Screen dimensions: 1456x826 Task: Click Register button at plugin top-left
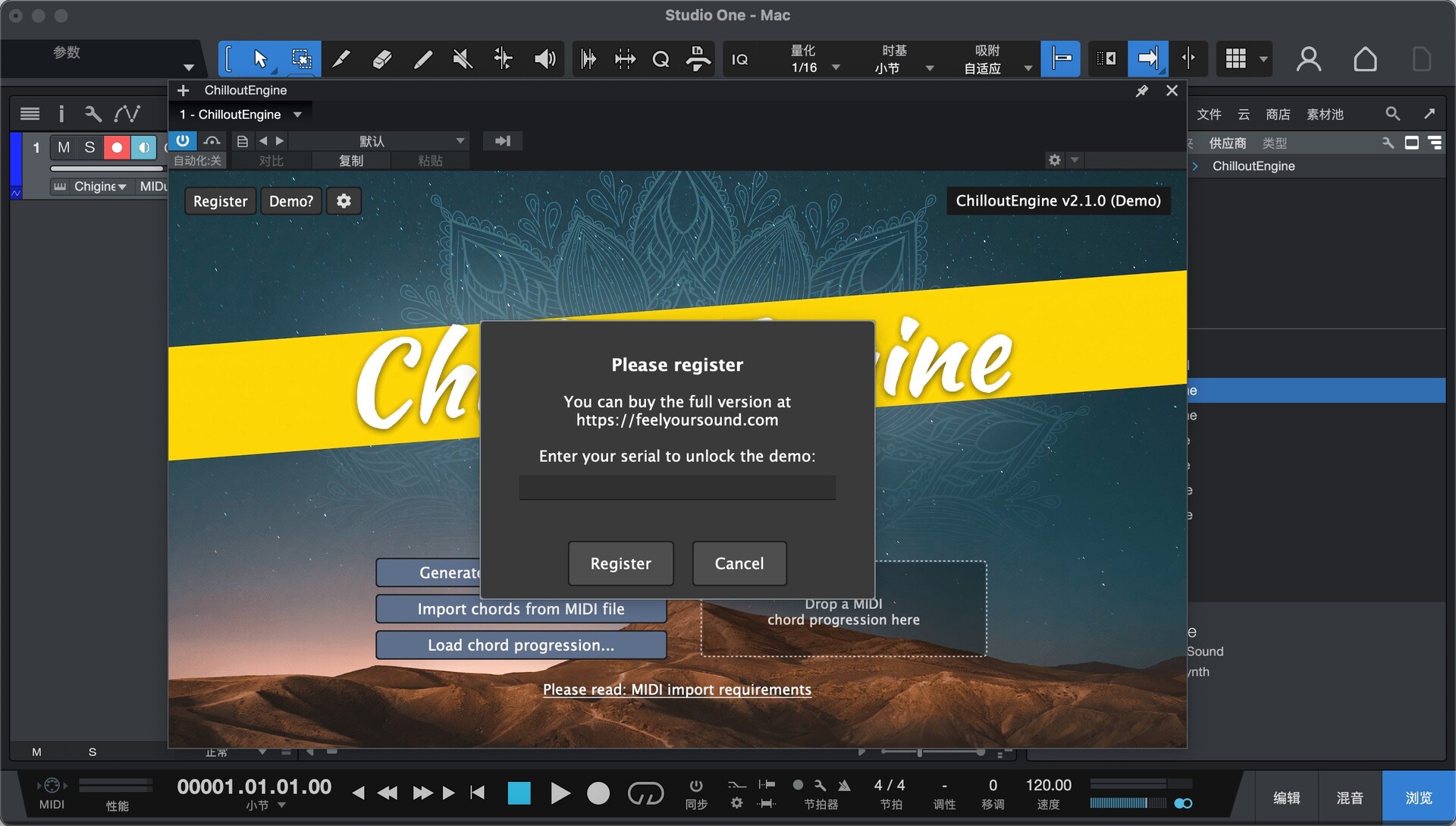(x=220, y=201)
